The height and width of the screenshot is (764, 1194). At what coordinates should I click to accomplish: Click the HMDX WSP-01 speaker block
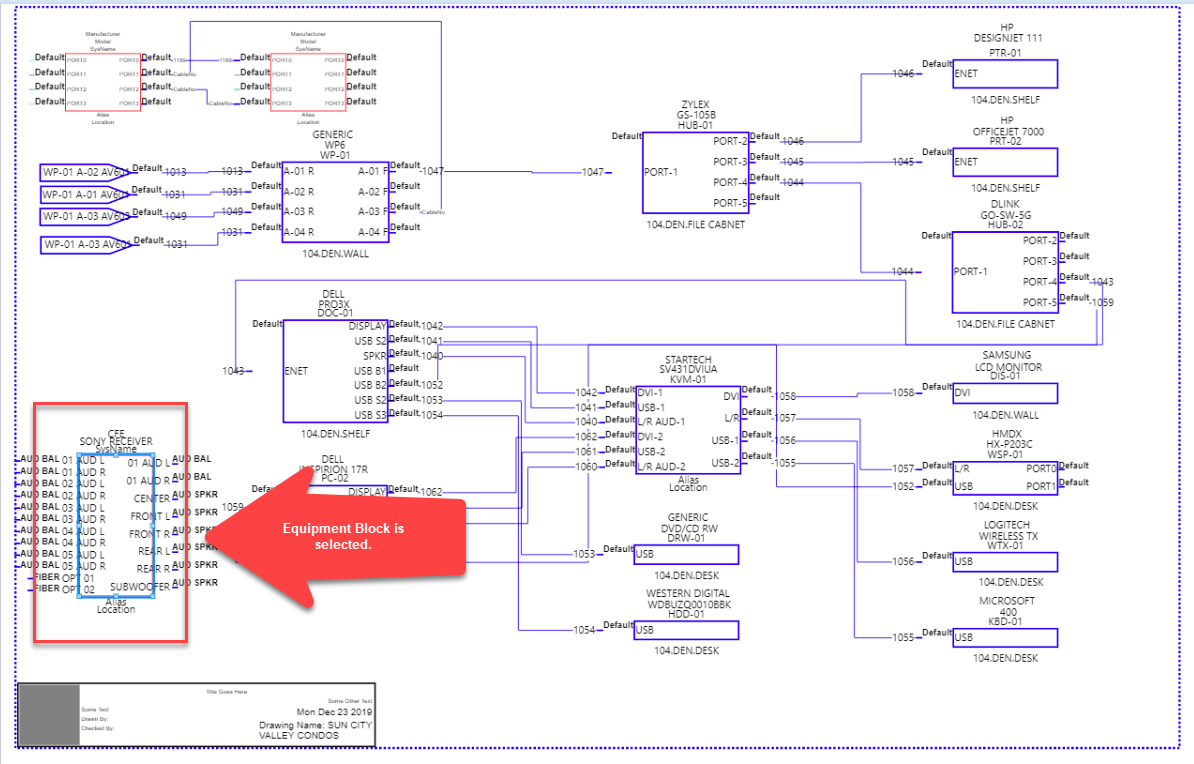(1004, 478)
